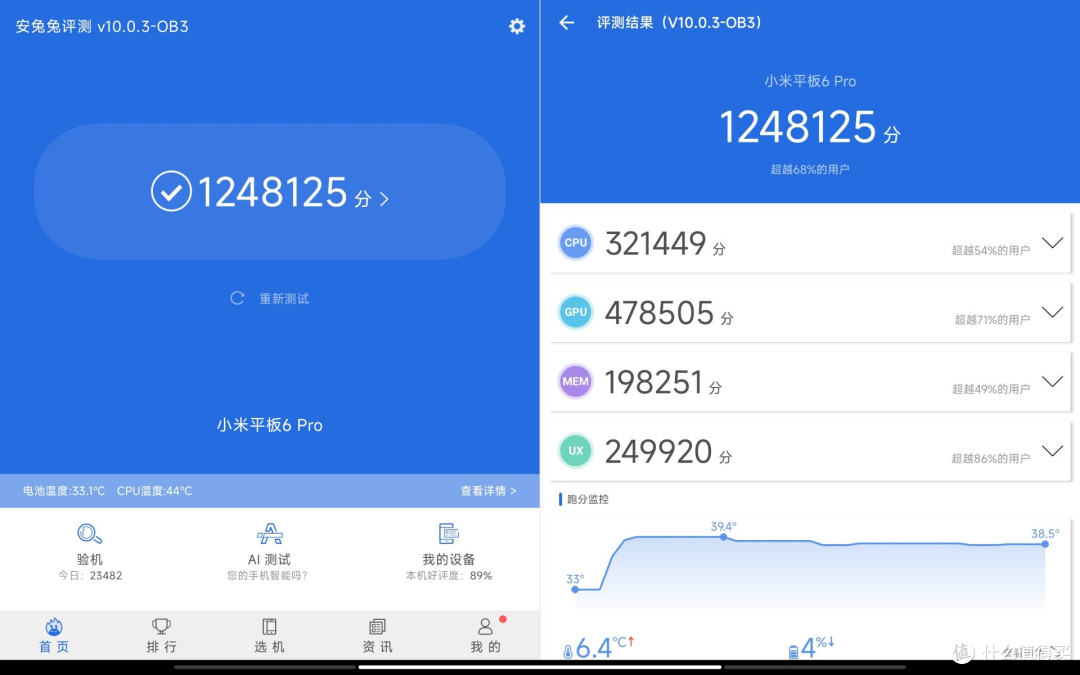The image size is (1080, 675).
Task: Open 查看详情 temperature details
Action: pos(488,490)
